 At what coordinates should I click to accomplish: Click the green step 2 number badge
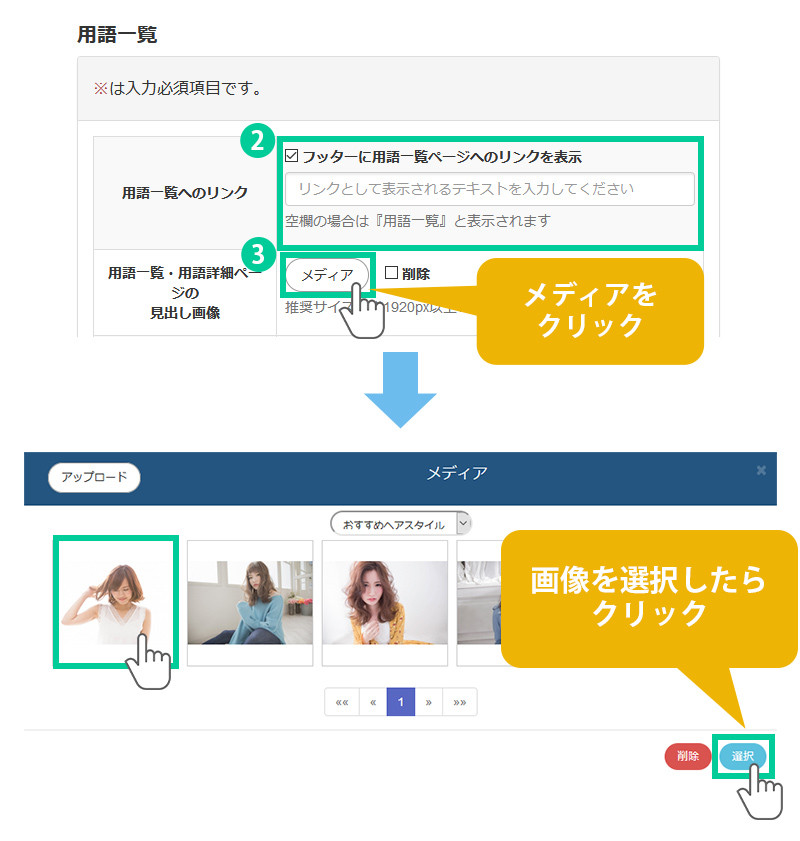point(257,141)
